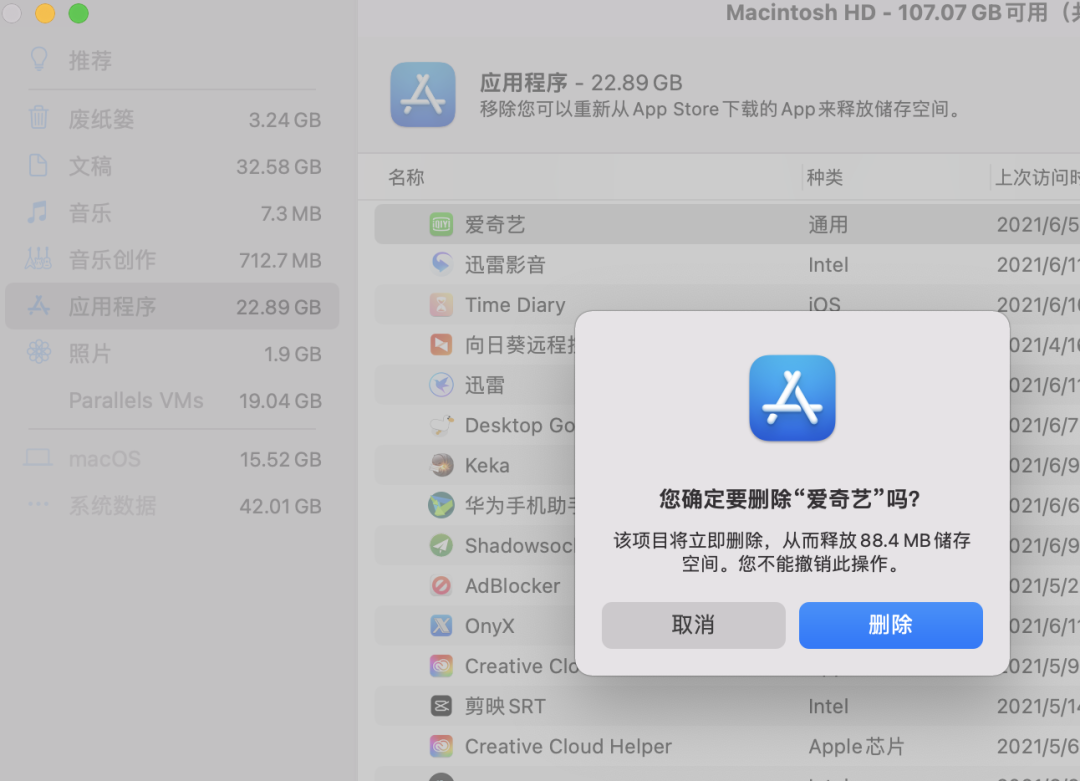Click the 废纸篓 trash icon in the sidebar

point(39,118)
